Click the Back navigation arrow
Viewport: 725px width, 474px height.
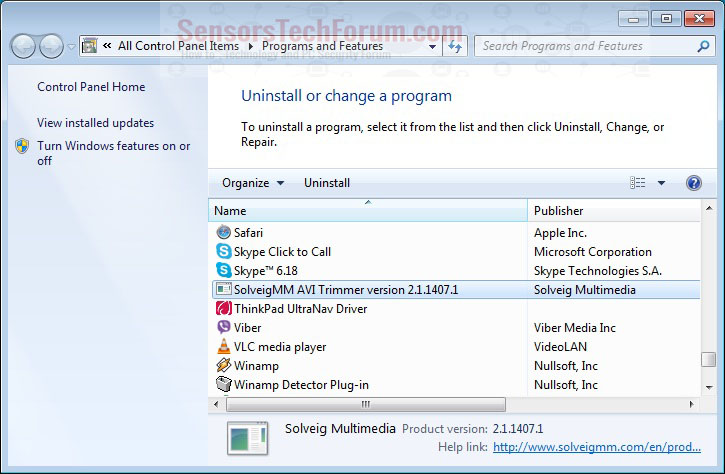click(x=23, y=46)
